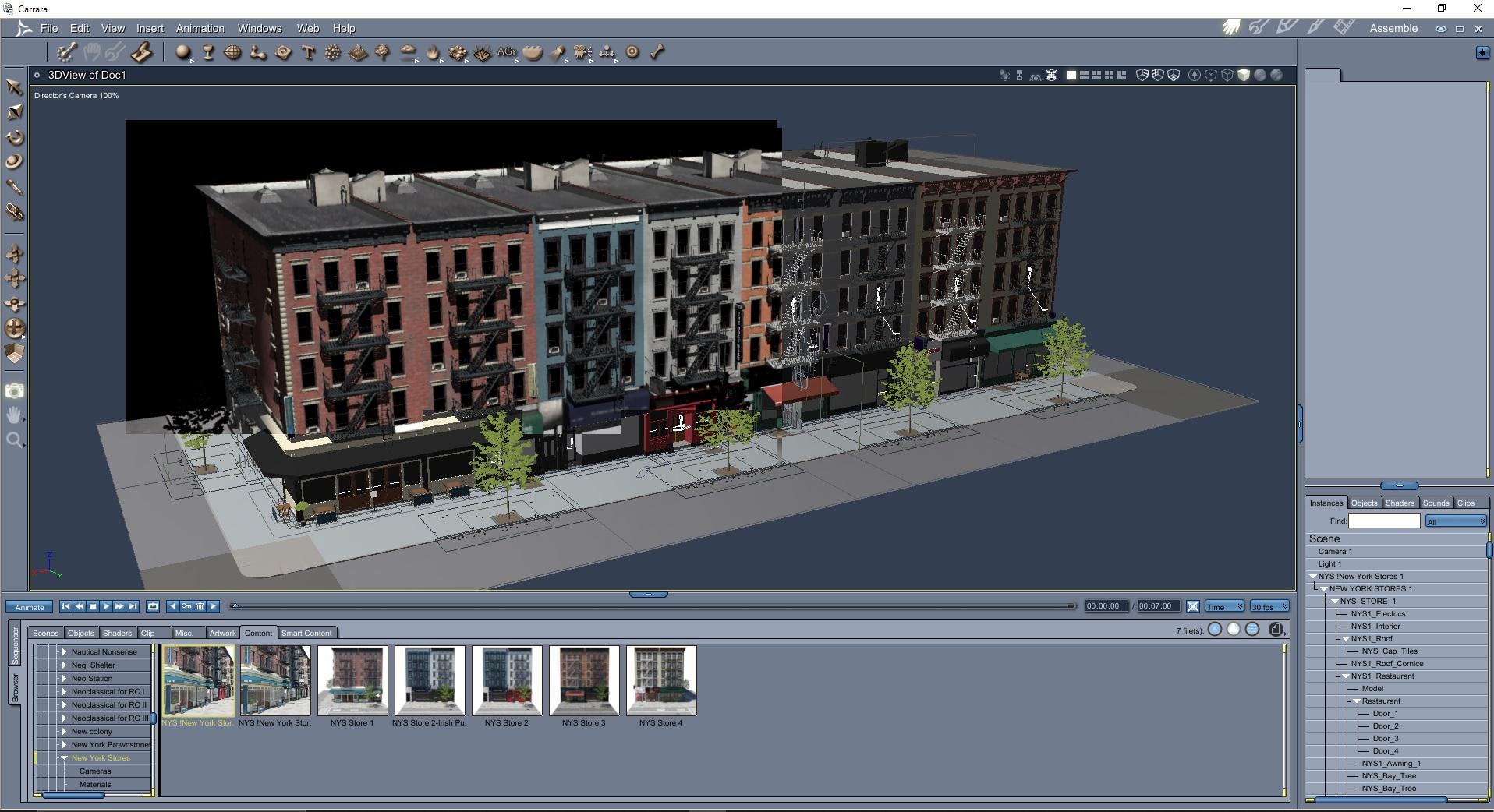Select the third thumbnail size radio button
1494x812 pixels.
(1252, 630)
